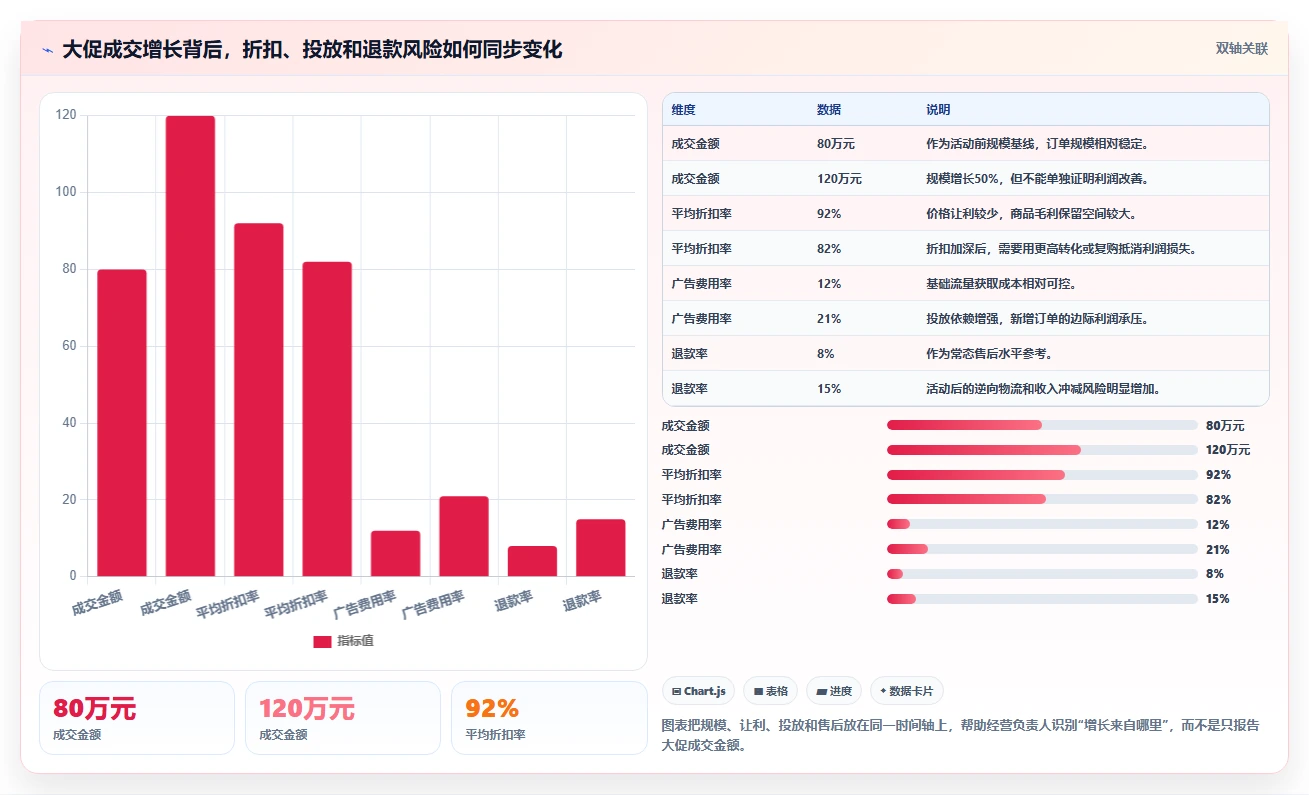This screenshot has width=1309, height=795.
Task: Click the 平均折扣率 chart bar at 82
Action: [327, 419]
